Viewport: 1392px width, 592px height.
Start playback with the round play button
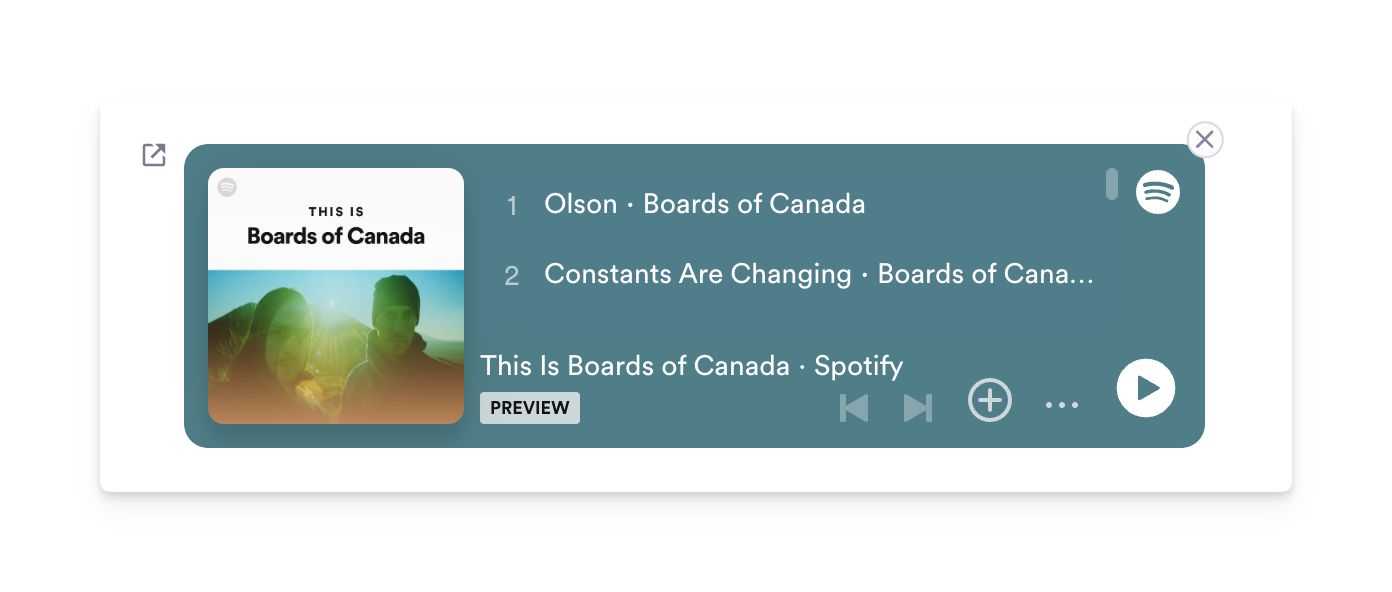(x=1146, y=388)
